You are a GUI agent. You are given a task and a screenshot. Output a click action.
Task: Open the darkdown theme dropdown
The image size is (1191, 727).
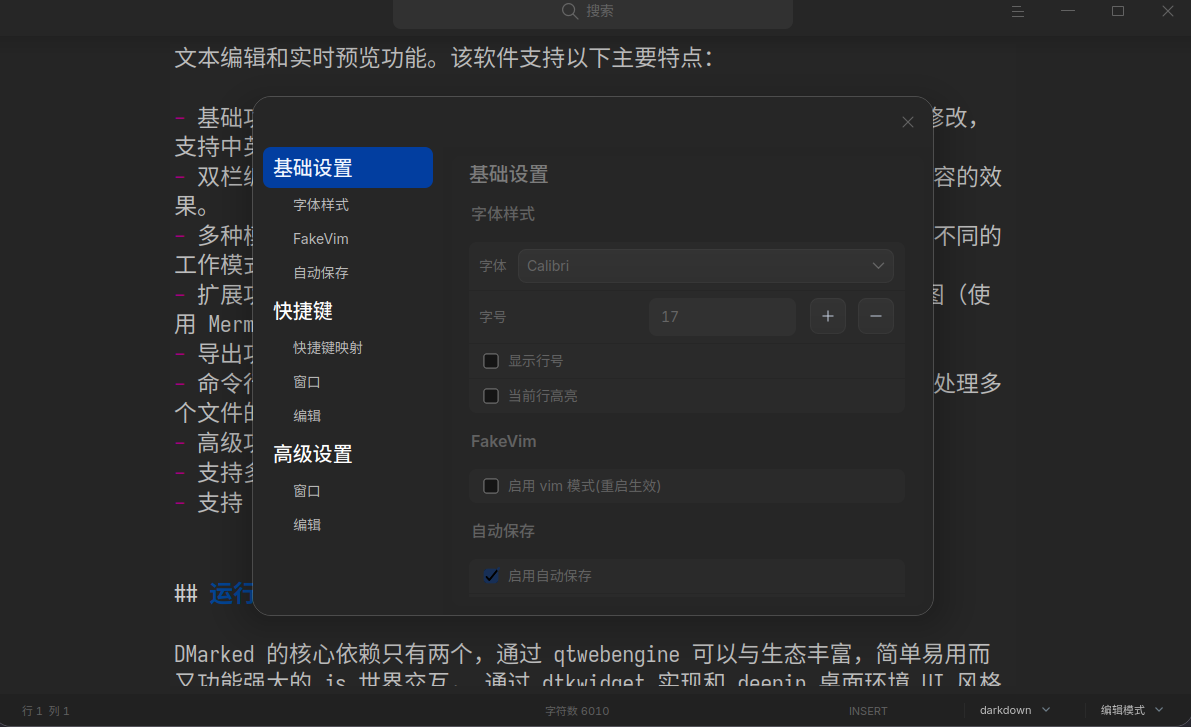pyautogui.click(x=1015, y=710)
